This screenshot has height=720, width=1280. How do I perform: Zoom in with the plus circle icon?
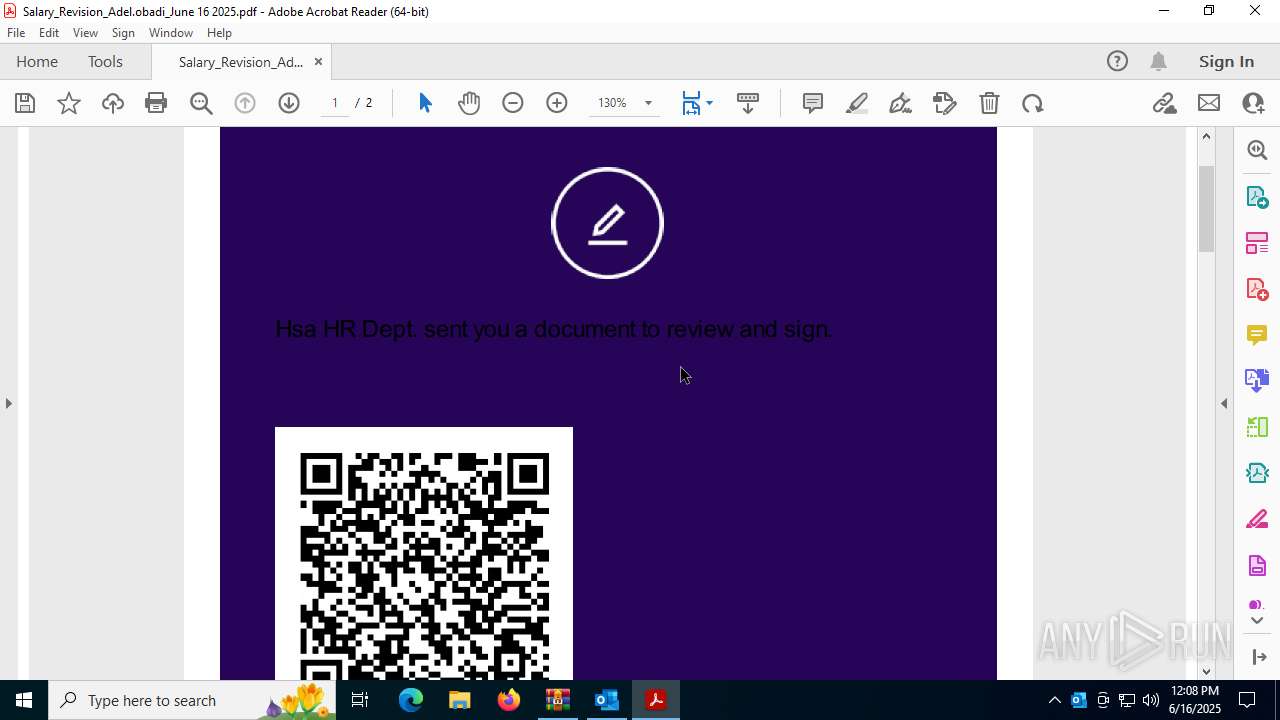(557, 103)
